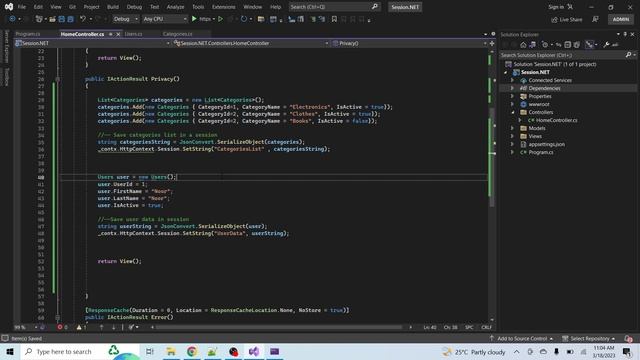
Task: Switch to the Categories.cs editor tab
Action: [178, 34]
